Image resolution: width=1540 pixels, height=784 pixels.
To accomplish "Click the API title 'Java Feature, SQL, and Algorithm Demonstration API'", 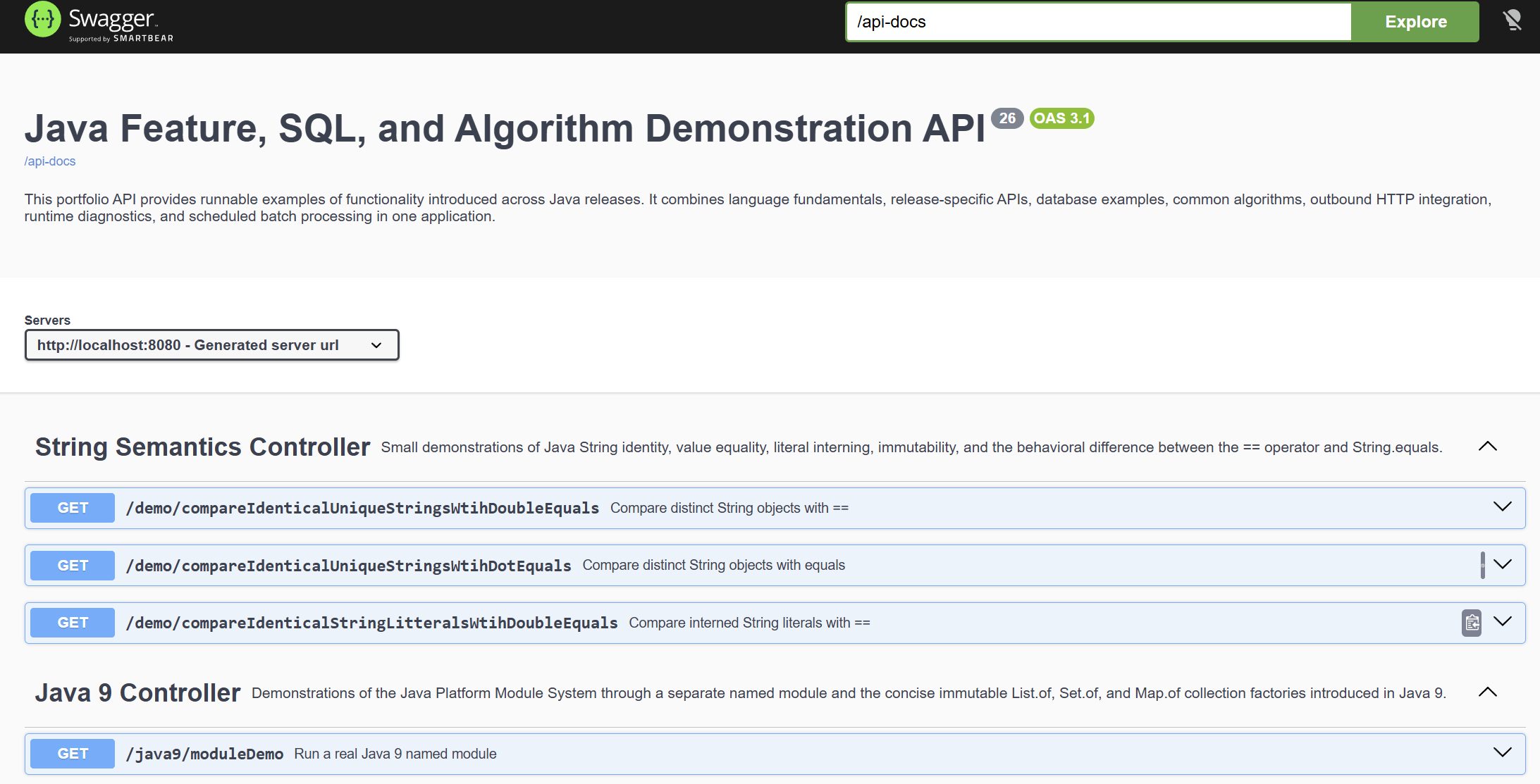I will tap(505, 129).
